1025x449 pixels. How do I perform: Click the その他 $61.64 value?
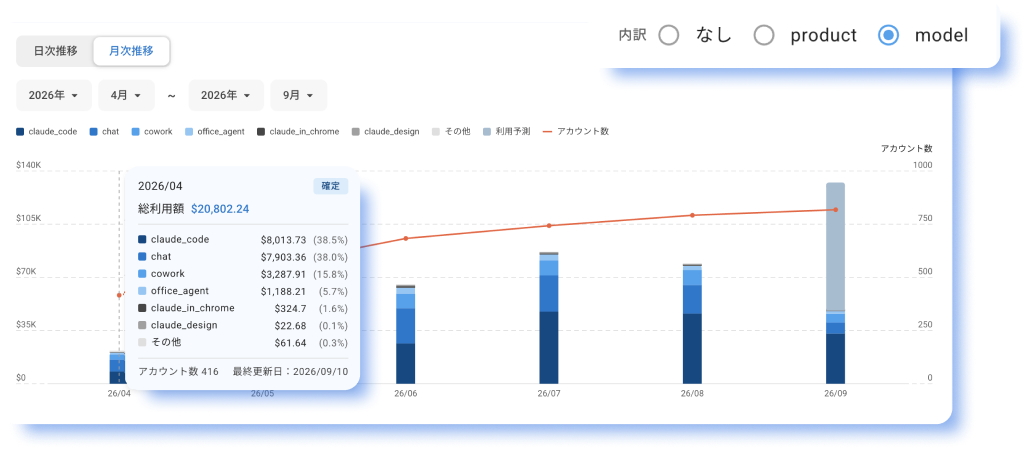tap(290, 342)
